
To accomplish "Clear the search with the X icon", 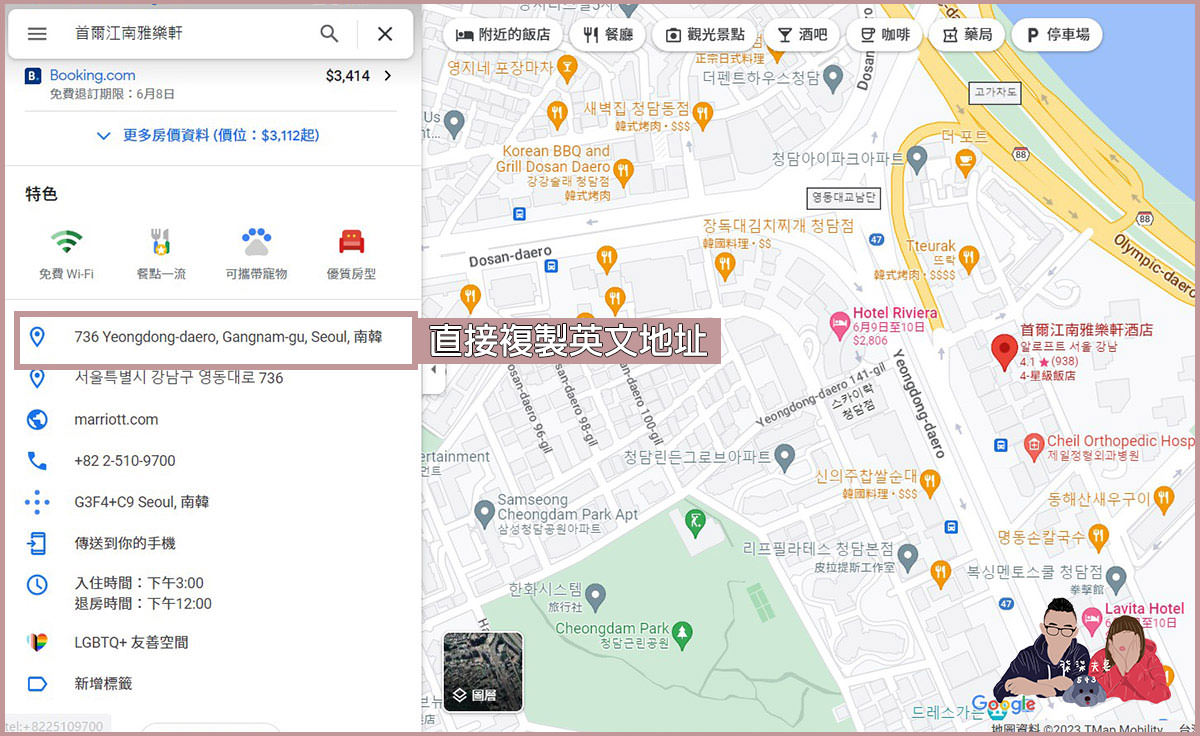I will click(x=385, y=33).
